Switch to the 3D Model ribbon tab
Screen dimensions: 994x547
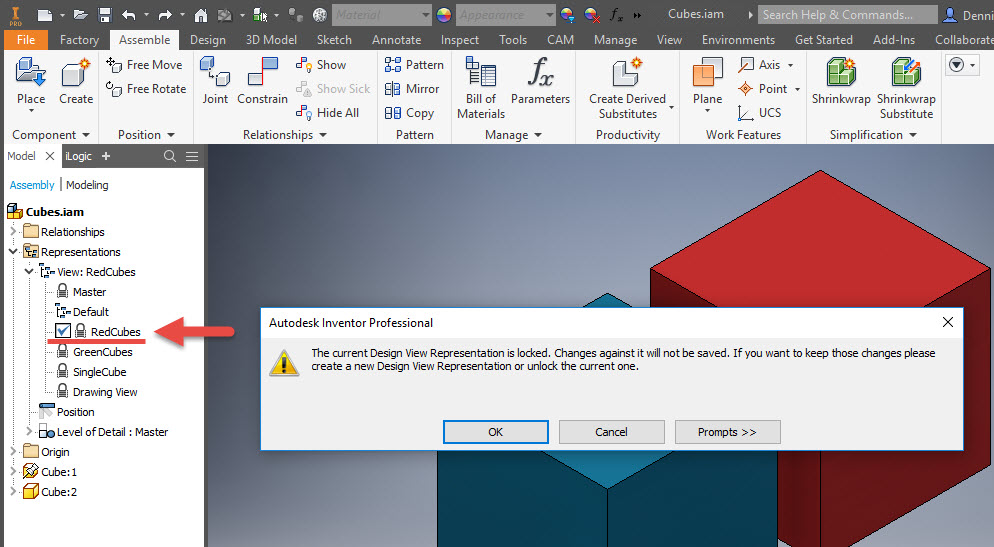[x=271, y=40]
